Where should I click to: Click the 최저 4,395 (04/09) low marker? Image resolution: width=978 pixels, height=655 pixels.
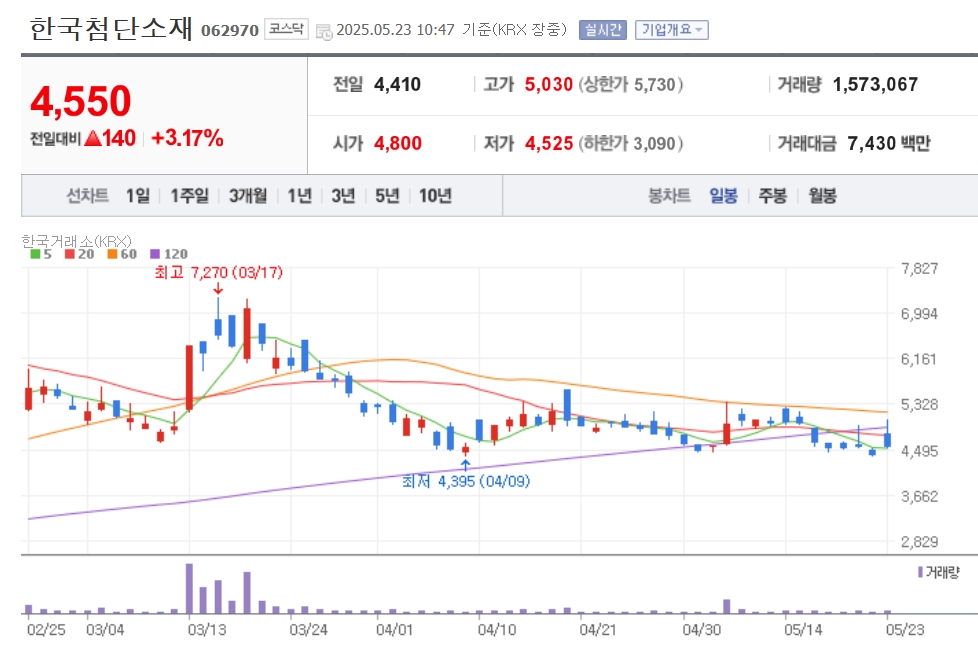pyautogui.click(x=466, y=481)
